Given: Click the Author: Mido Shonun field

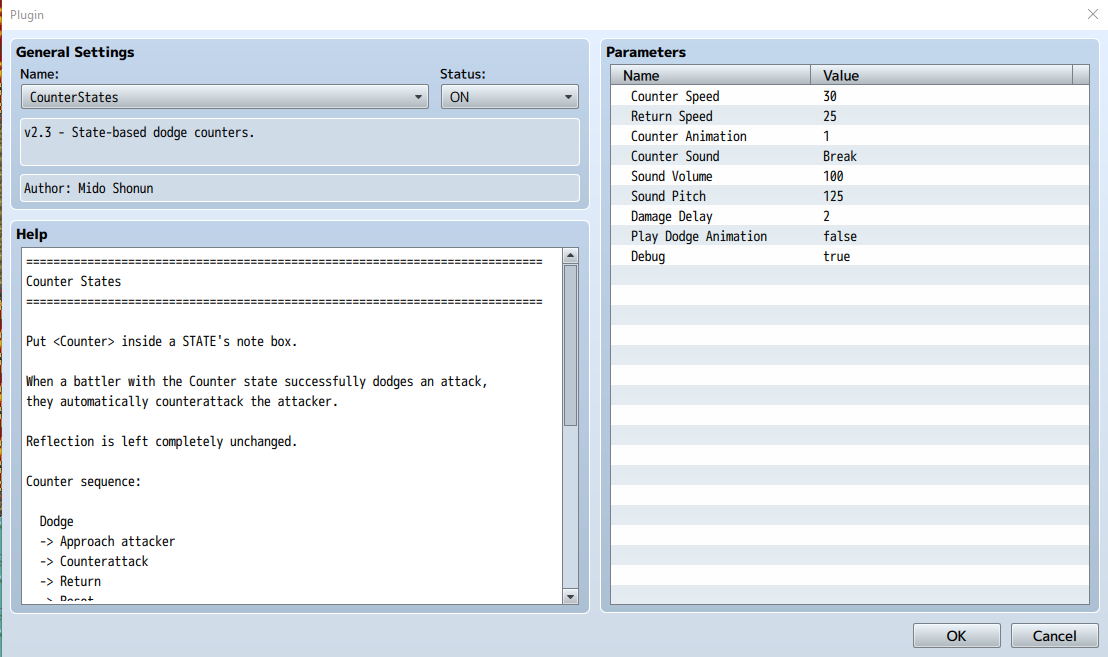Looking at the screenshot, I should coord(300,189).
